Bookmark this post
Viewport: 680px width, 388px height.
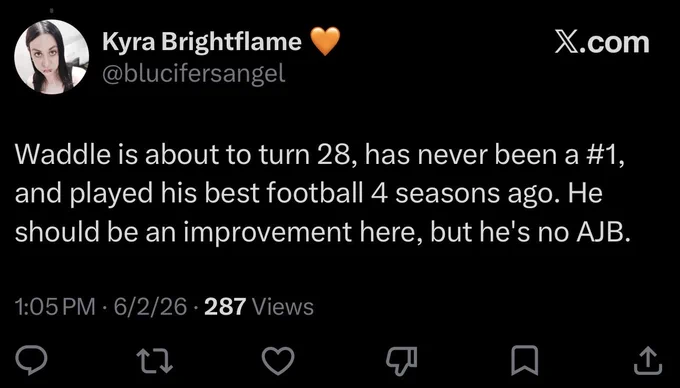[525, 361]
